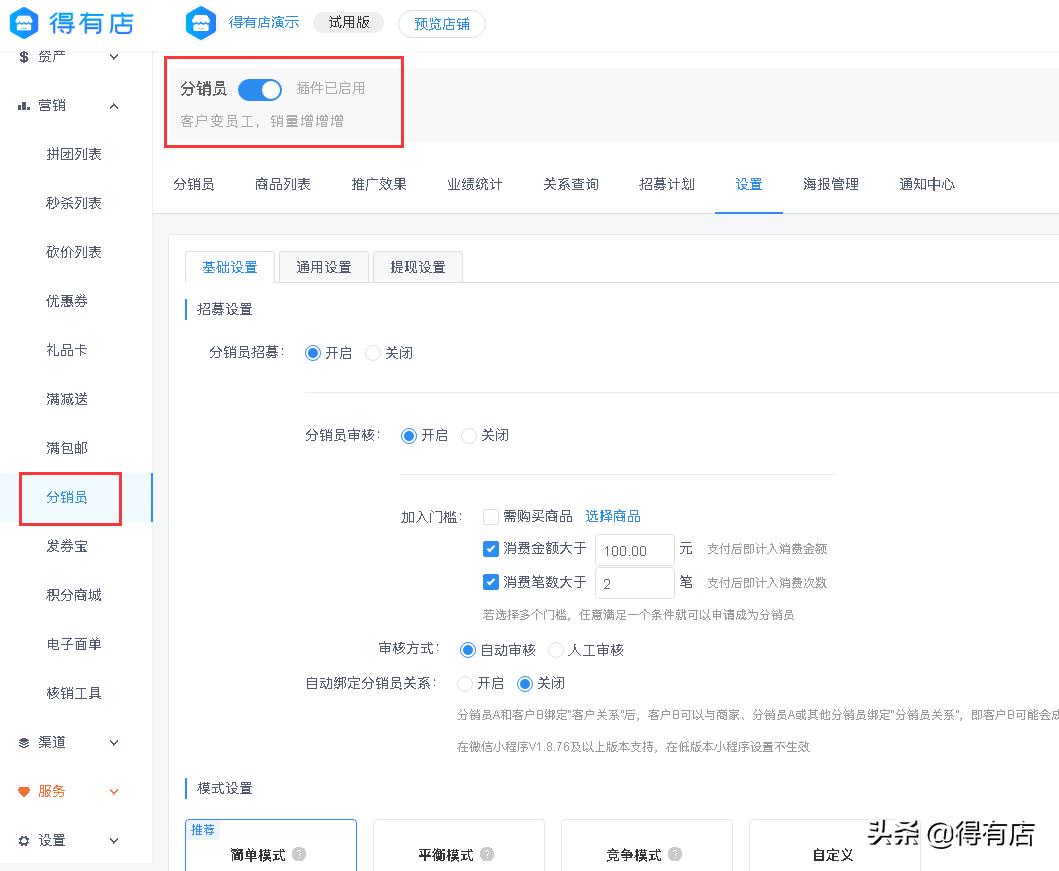Disable the 分销员 plugin toggle
Viewport: 1059px width, 871px height.
[260, 89]
